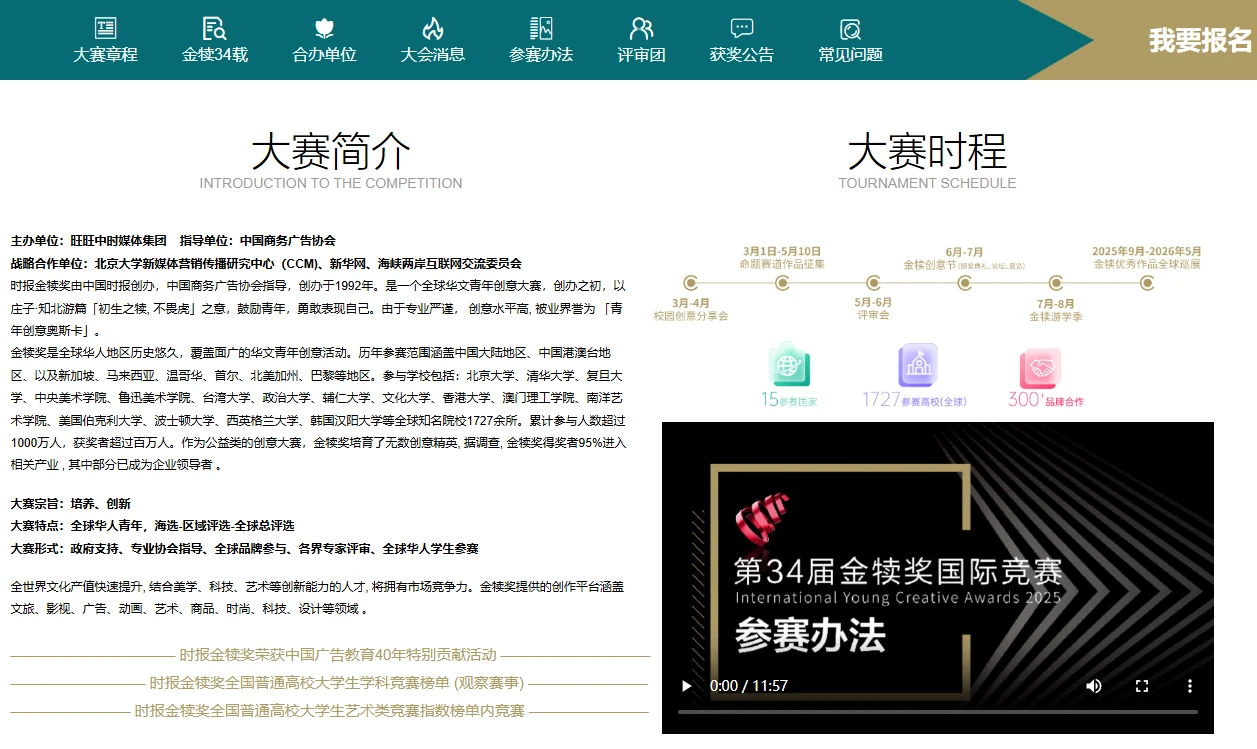1257x749 pixels.
Task: Select the 金犊34载 search-document icon
Action: pyautogui.click(x=213, y=30)
